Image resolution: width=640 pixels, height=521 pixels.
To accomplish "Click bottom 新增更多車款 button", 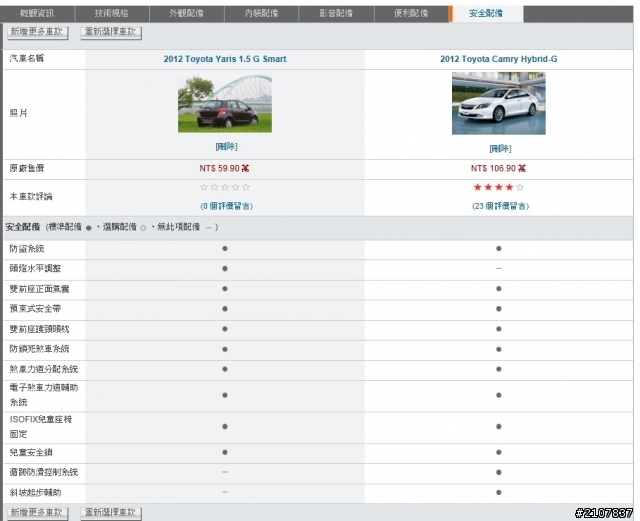I will point(38,512).
